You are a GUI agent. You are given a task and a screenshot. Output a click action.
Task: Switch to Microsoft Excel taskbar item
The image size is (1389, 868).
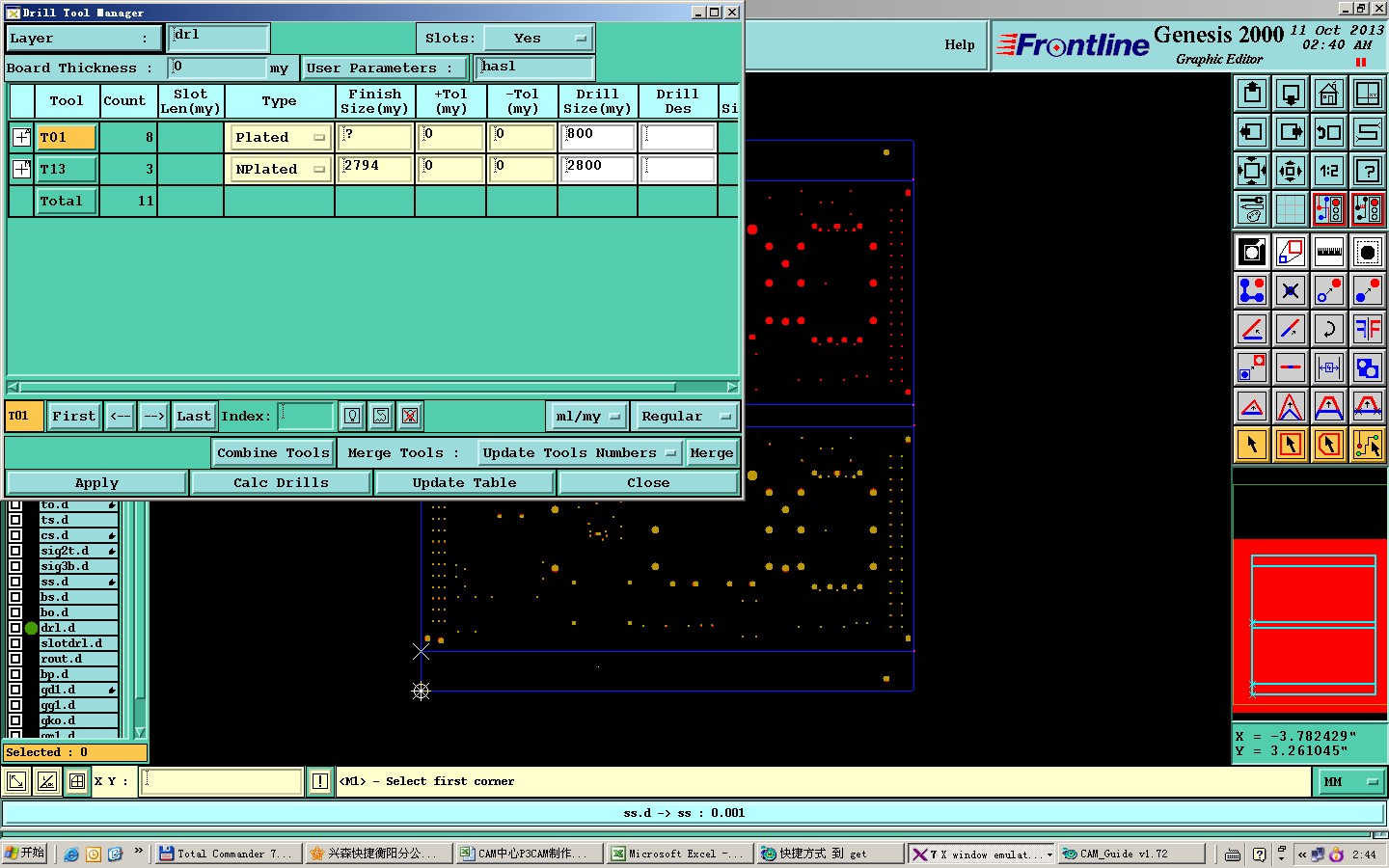(680, 854)
